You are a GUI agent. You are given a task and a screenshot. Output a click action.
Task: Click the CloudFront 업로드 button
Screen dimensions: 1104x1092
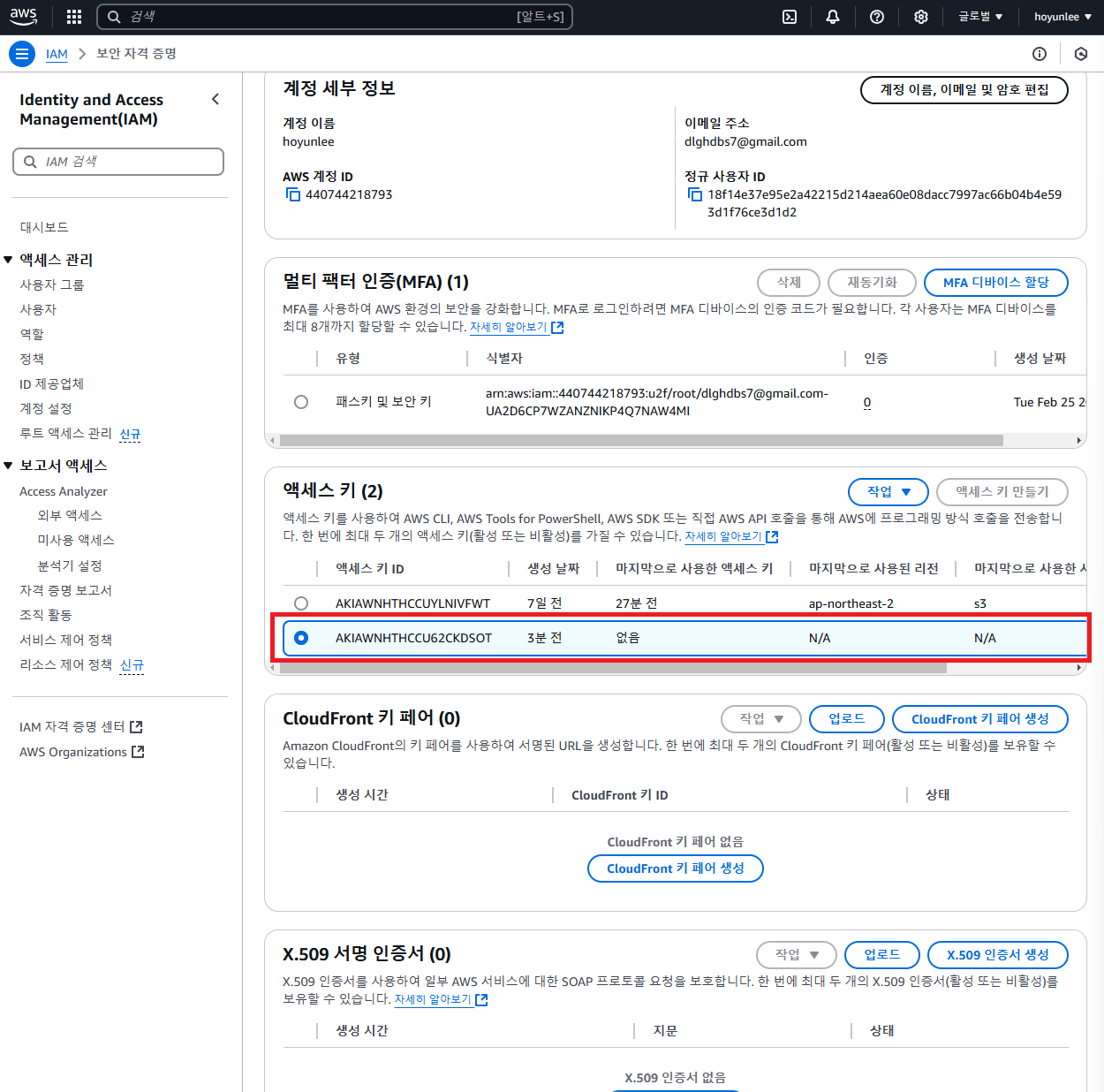(x=847, y=719)
